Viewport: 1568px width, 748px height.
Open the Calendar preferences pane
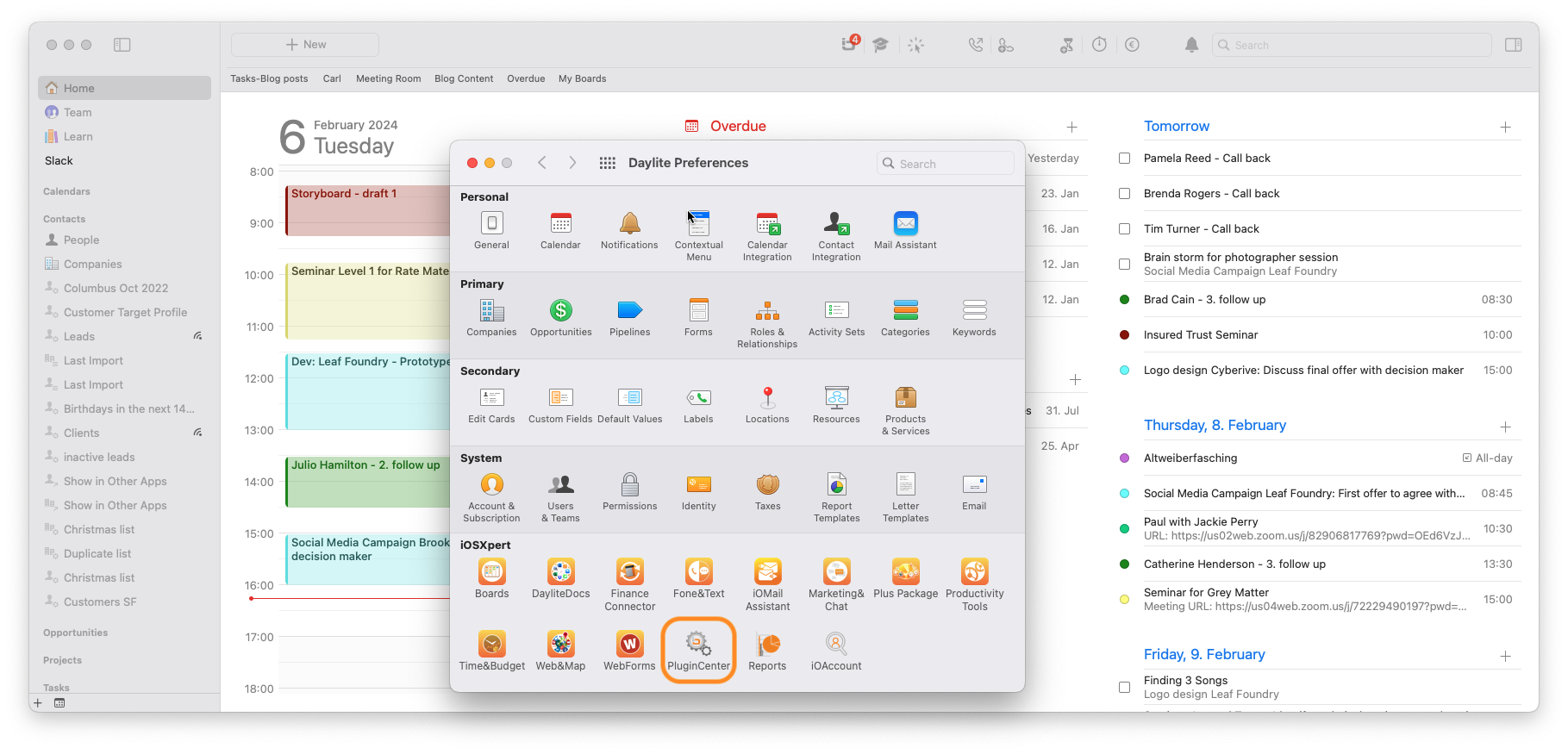[560, 230]
